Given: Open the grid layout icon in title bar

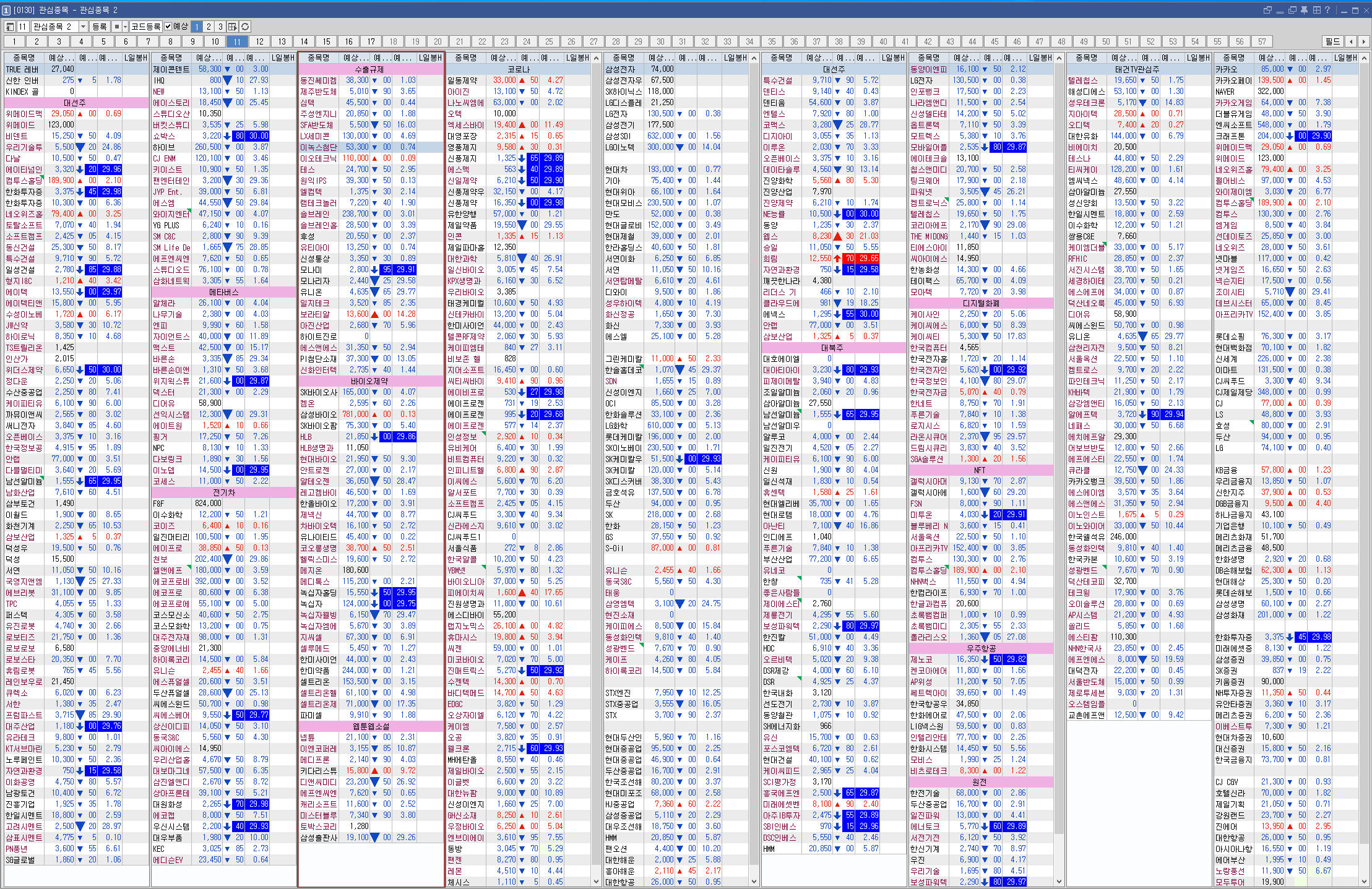Looking at the screenshot, I should pos(1316,10).
